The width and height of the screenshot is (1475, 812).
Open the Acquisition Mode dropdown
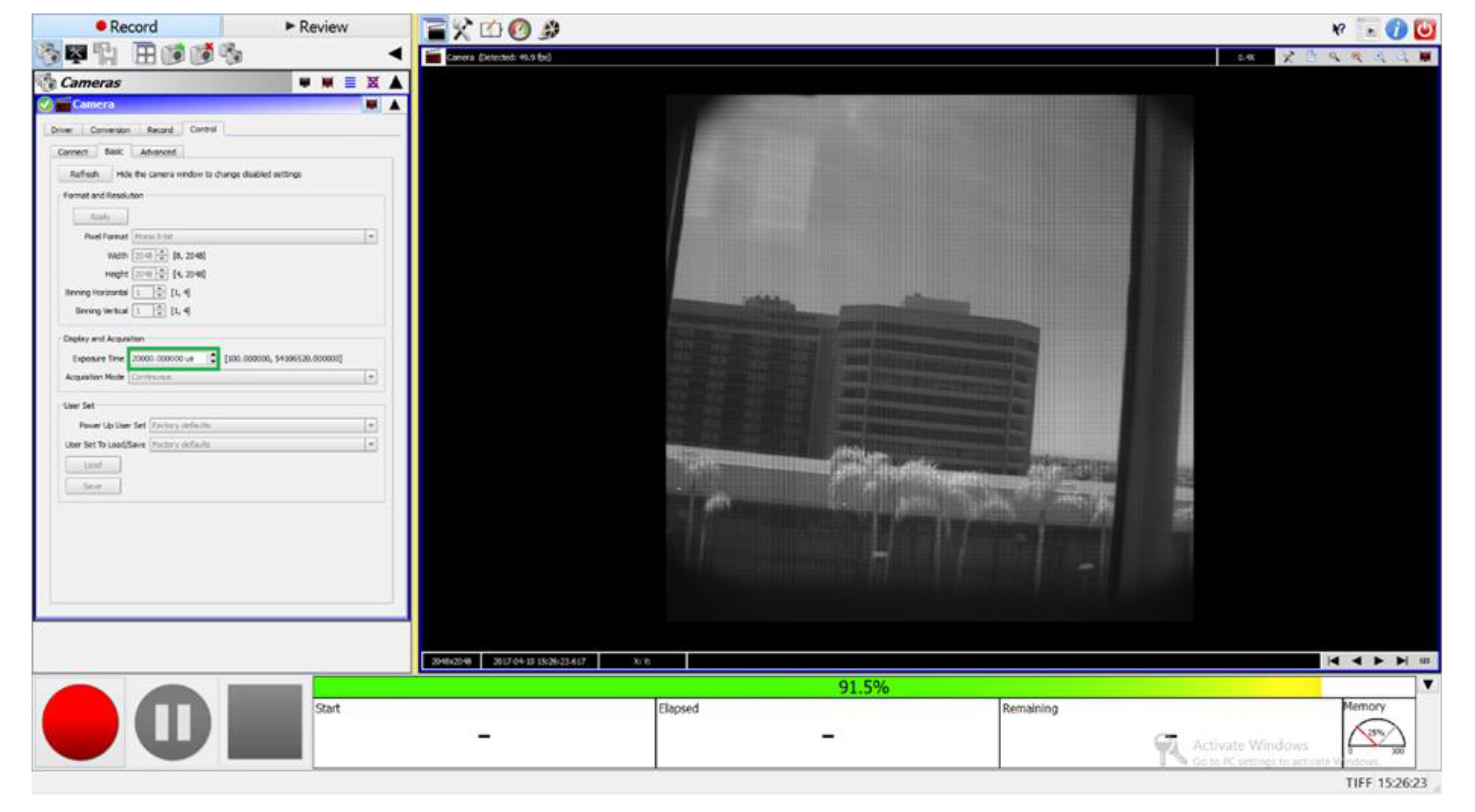tap(370, 377)
